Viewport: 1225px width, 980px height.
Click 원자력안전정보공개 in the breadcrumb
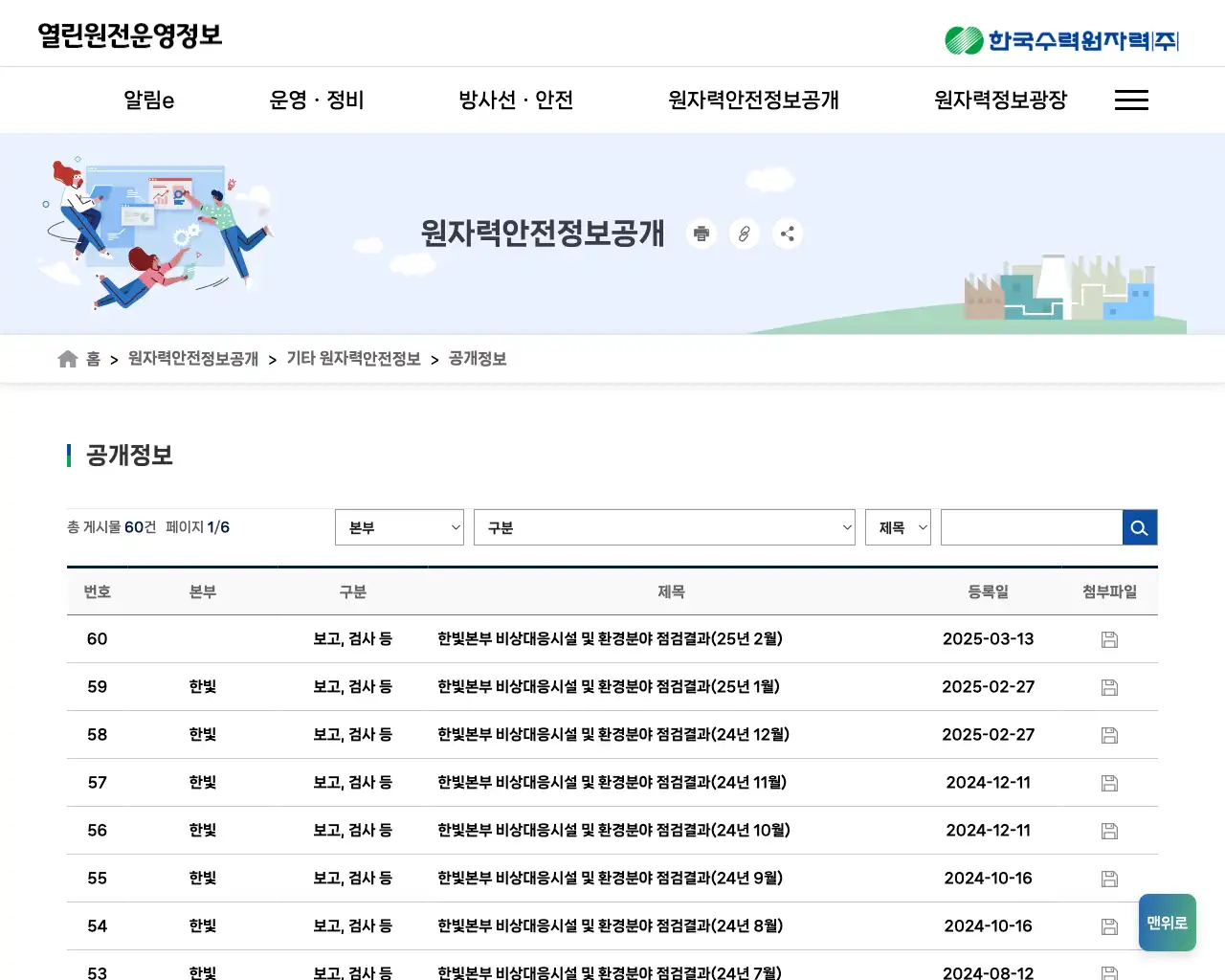pyautogui.click(x=193, y=359)
